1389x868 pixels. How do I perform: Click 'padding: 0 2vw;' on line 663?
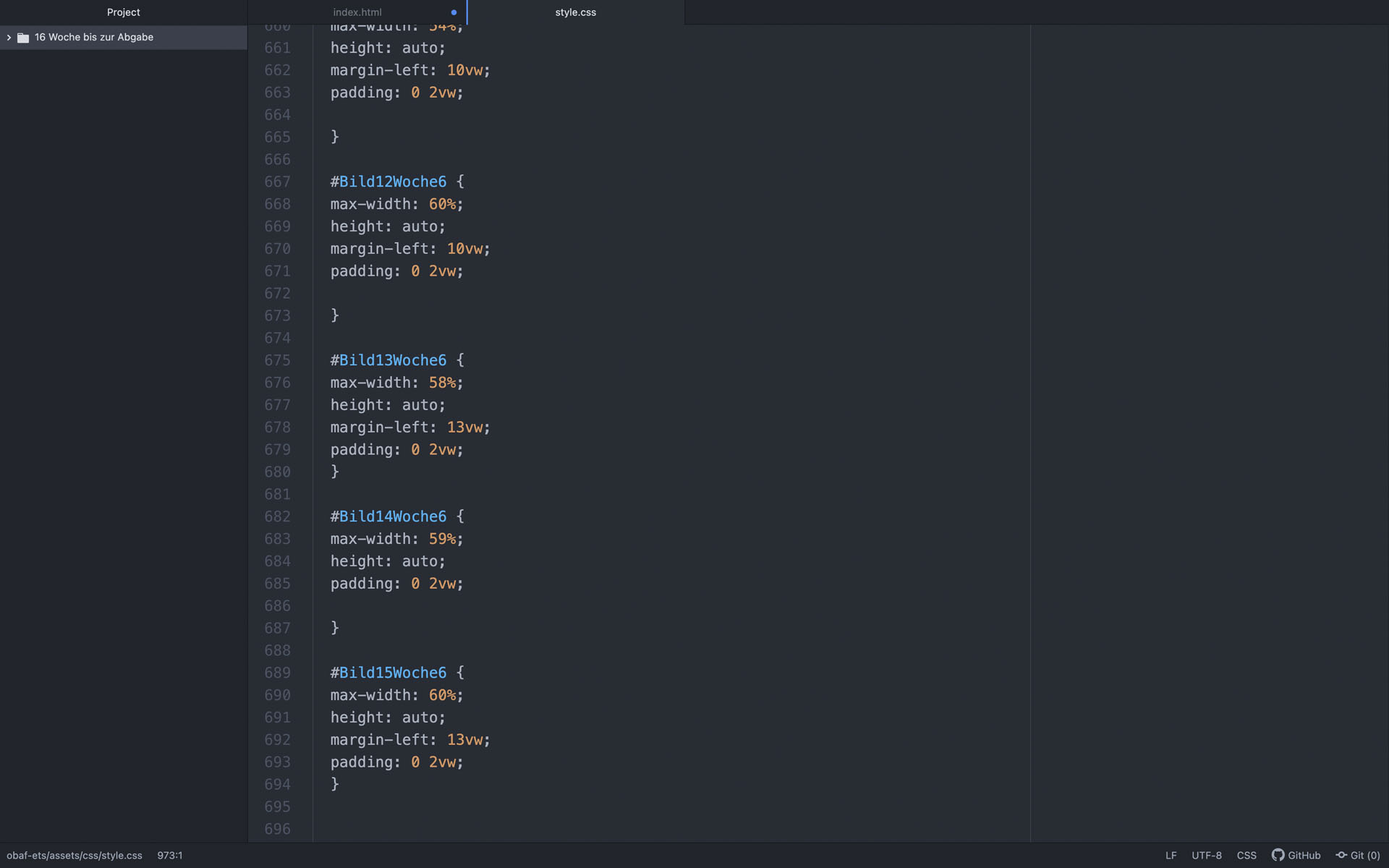click(x=397, y=93)
